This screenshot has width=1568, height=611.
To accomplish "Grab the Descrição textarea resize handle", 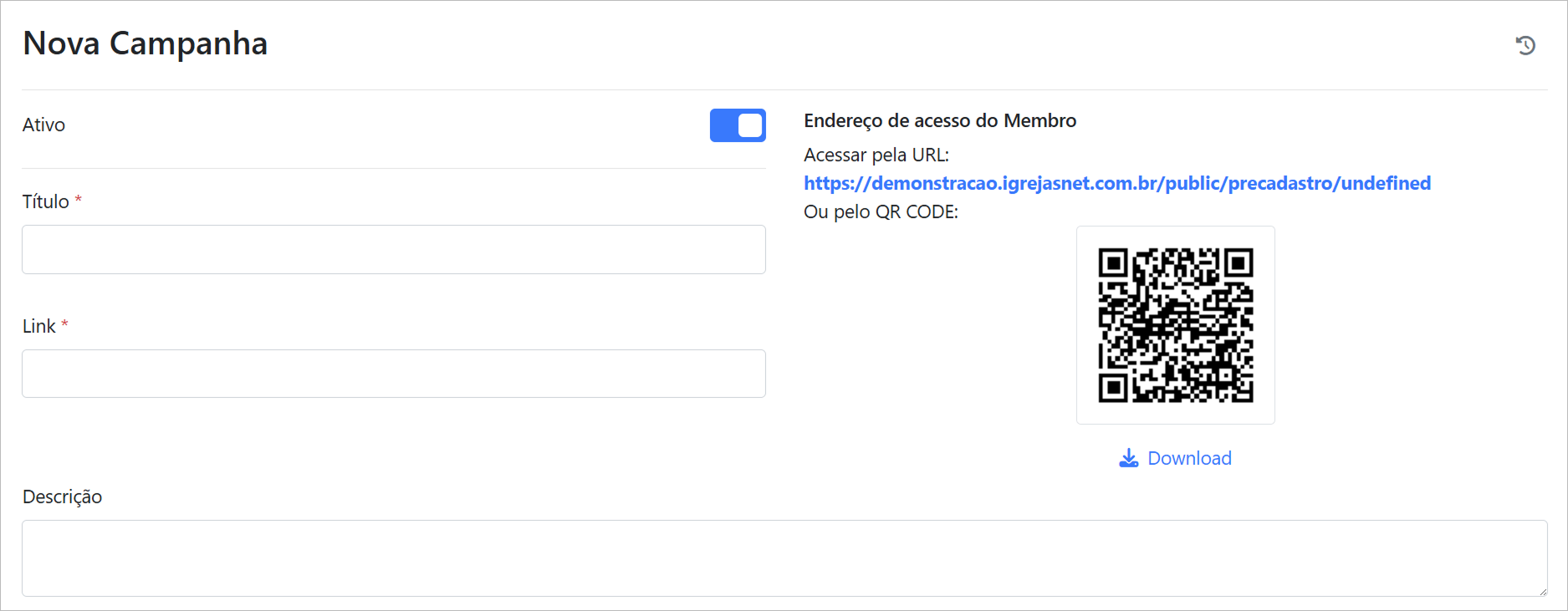I will pos(1541,590).
